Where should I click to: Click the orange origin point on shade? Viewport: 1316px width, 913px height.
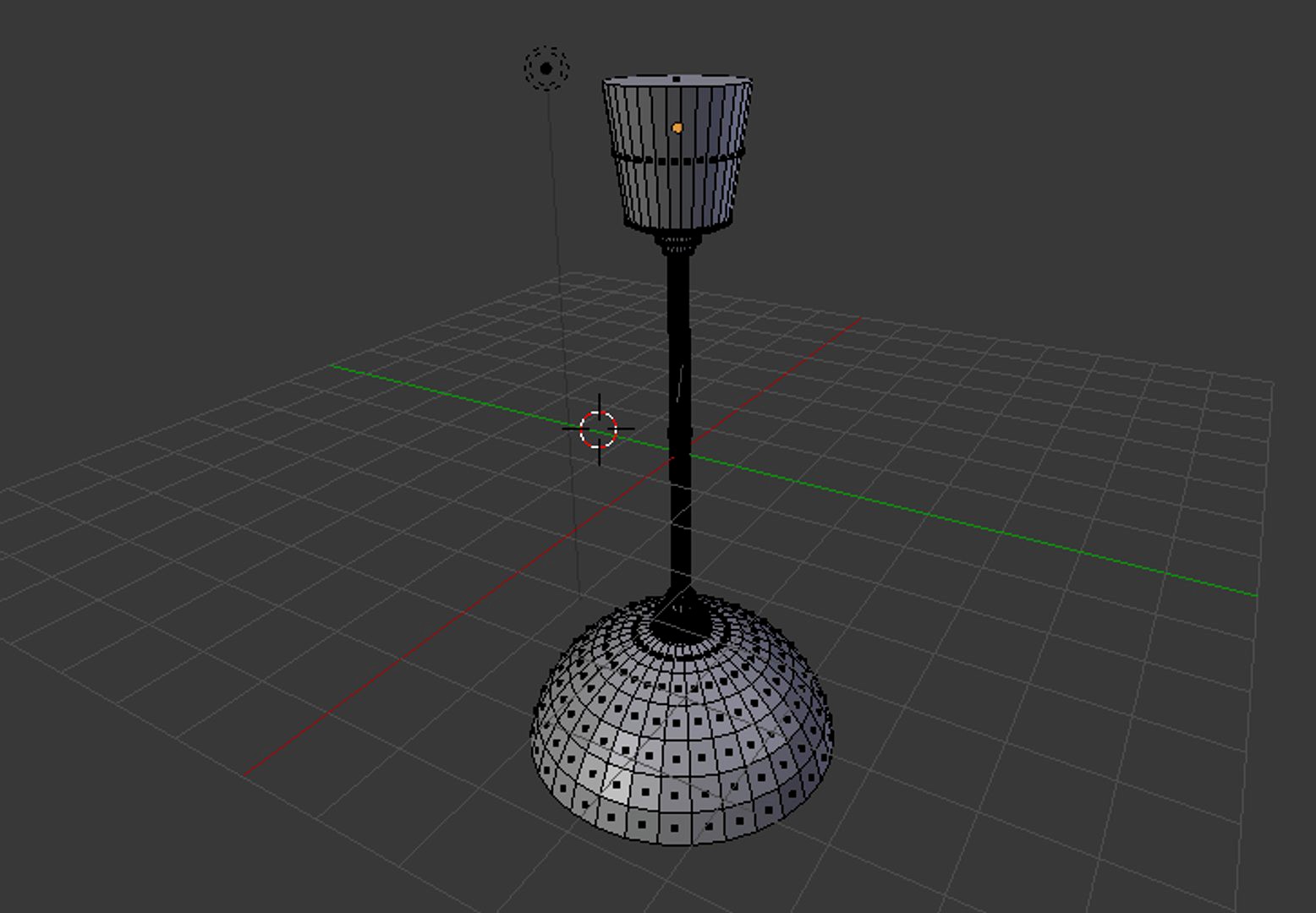tap(677, 128)
